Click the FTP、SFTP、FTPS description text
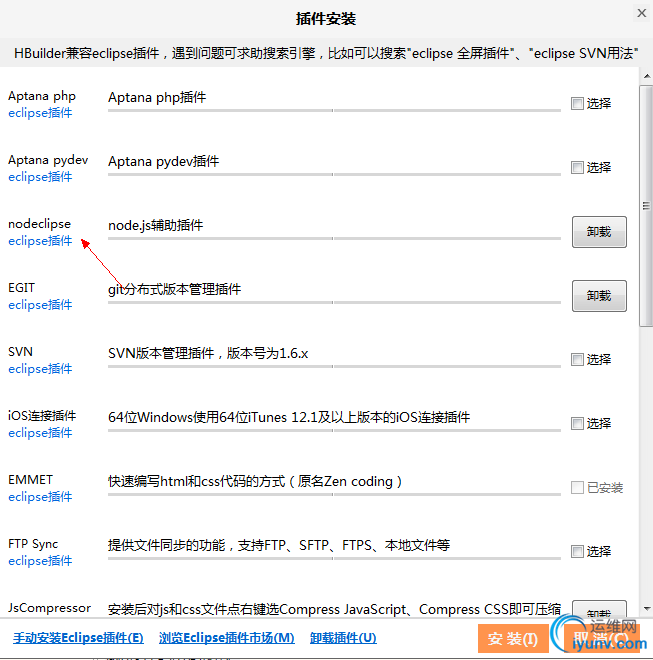 pyautogui.click(x=279, y=546)
